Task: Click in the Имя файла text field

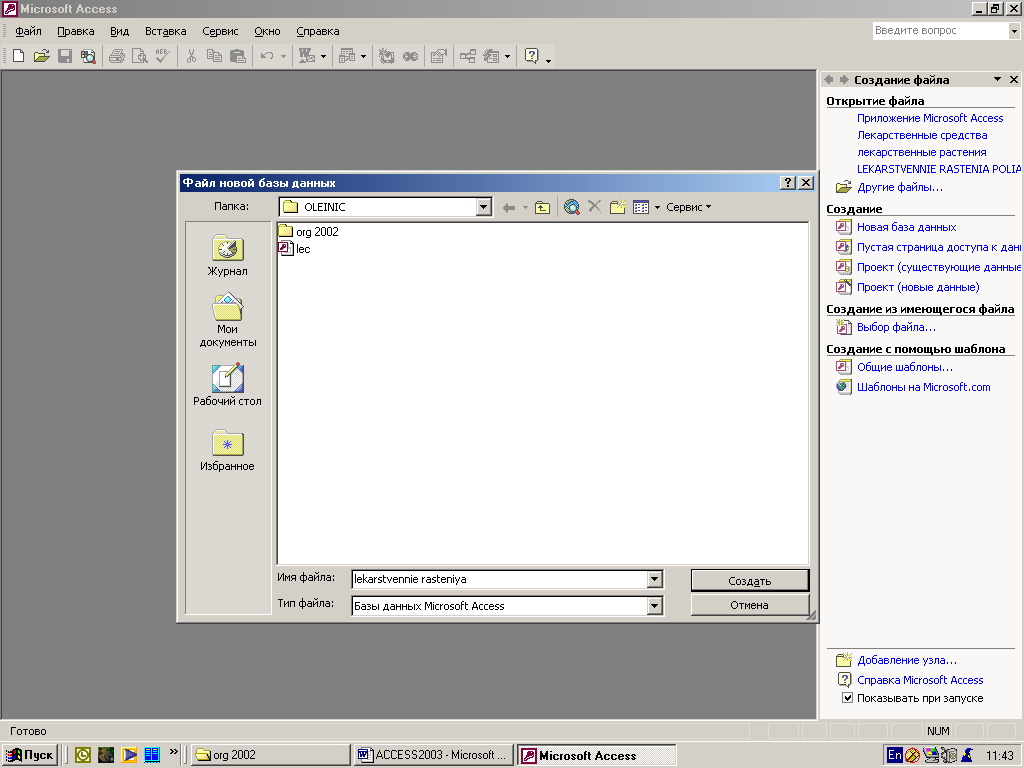Action: click(500, 579)
